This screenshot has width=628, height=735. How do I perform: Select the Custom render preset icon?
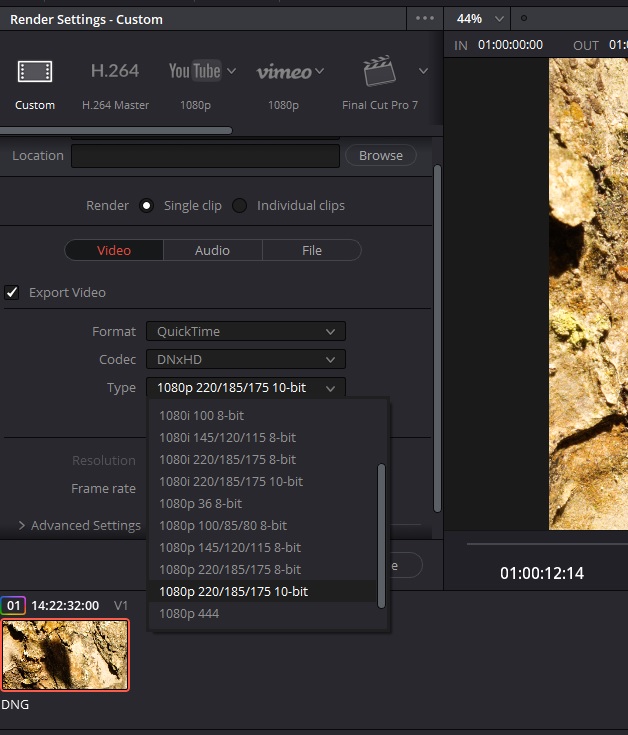(x=35, y=72)
